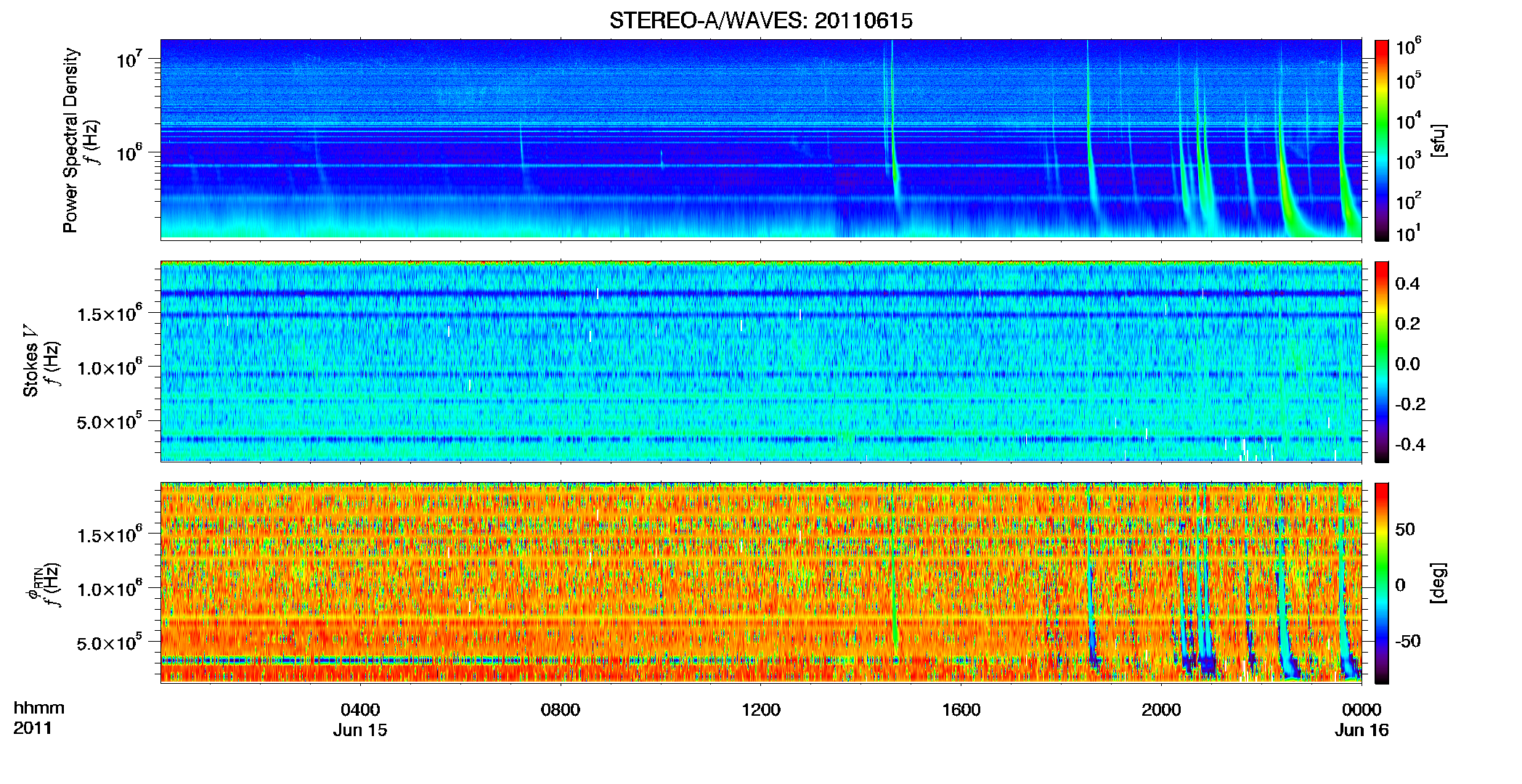The width and height of the screenshot is (1522, 784).
Task: Click the 1600 time tick label
Action: [x=961, y=709]
